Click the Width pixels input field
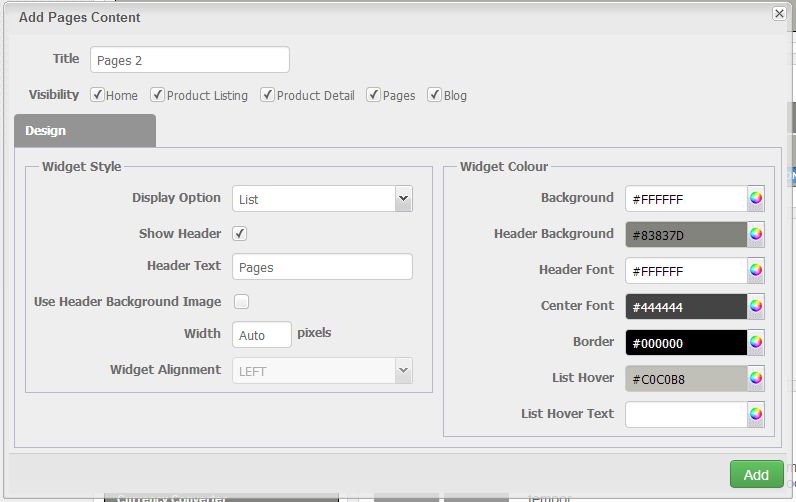This screenshot has width=796, height=502. tap(262, 335)
